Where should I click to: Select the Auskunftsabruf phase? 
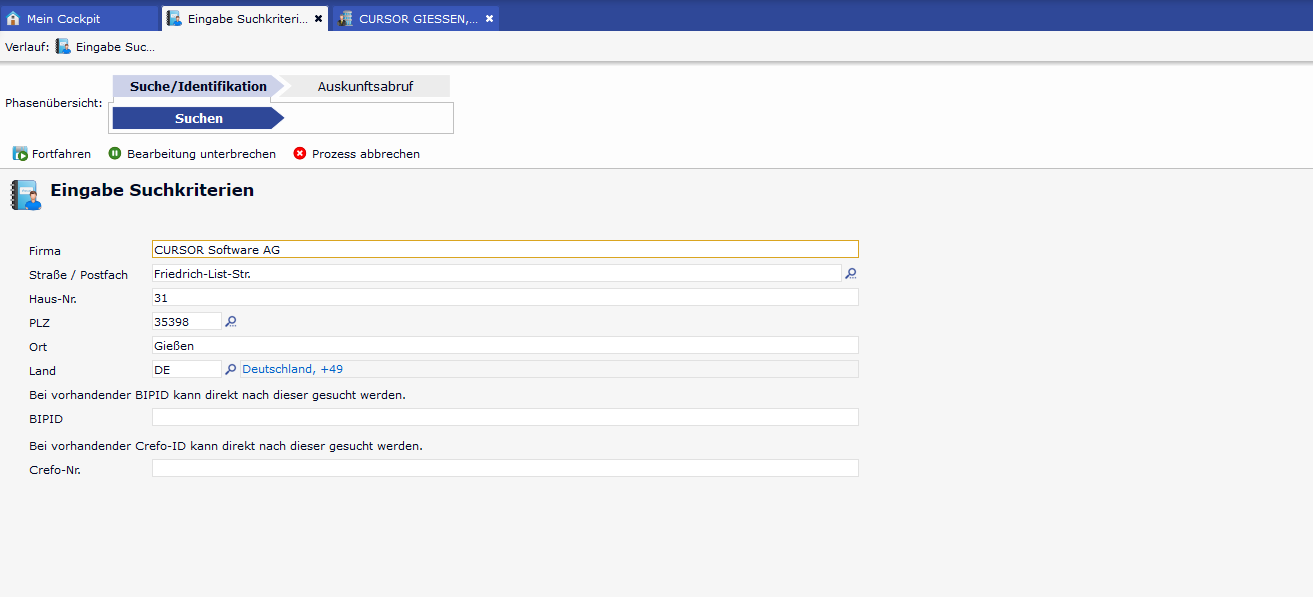365,87
